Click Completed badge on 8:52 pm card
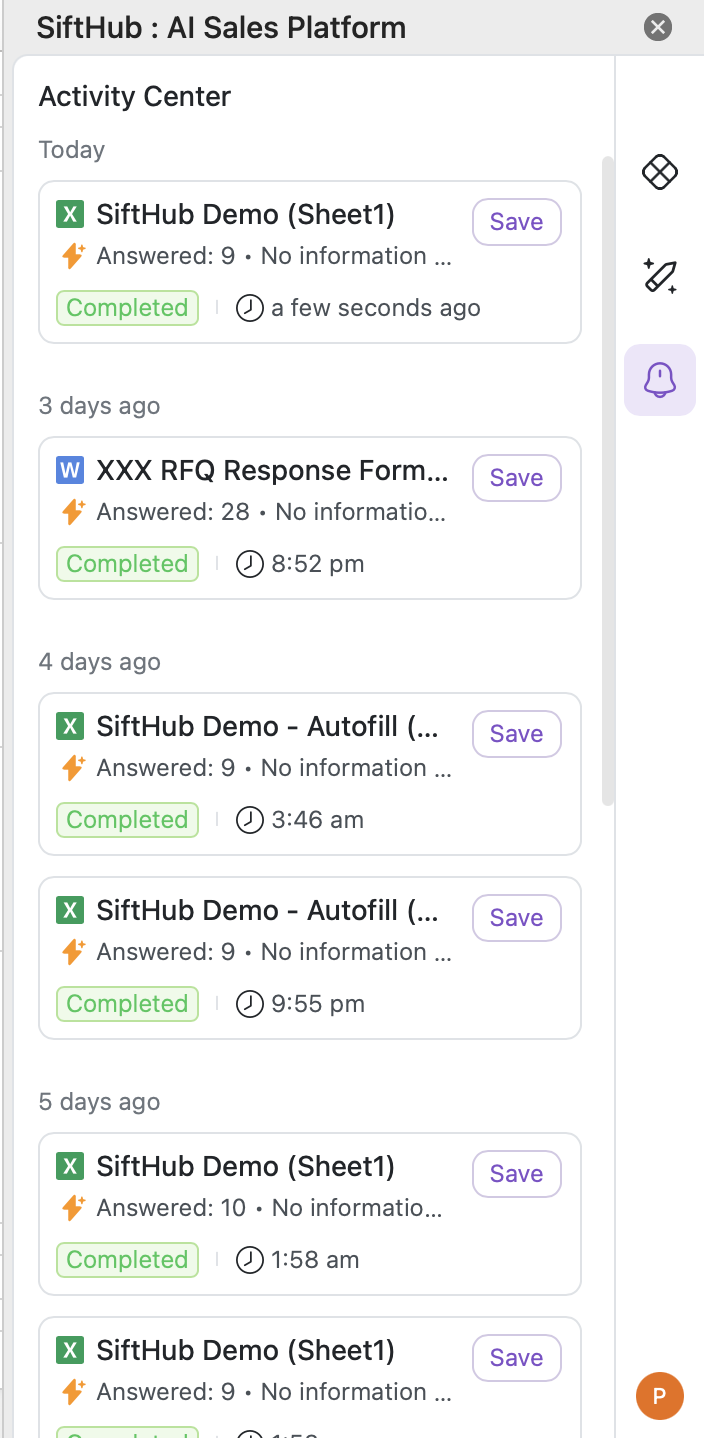 click(127, 564)
